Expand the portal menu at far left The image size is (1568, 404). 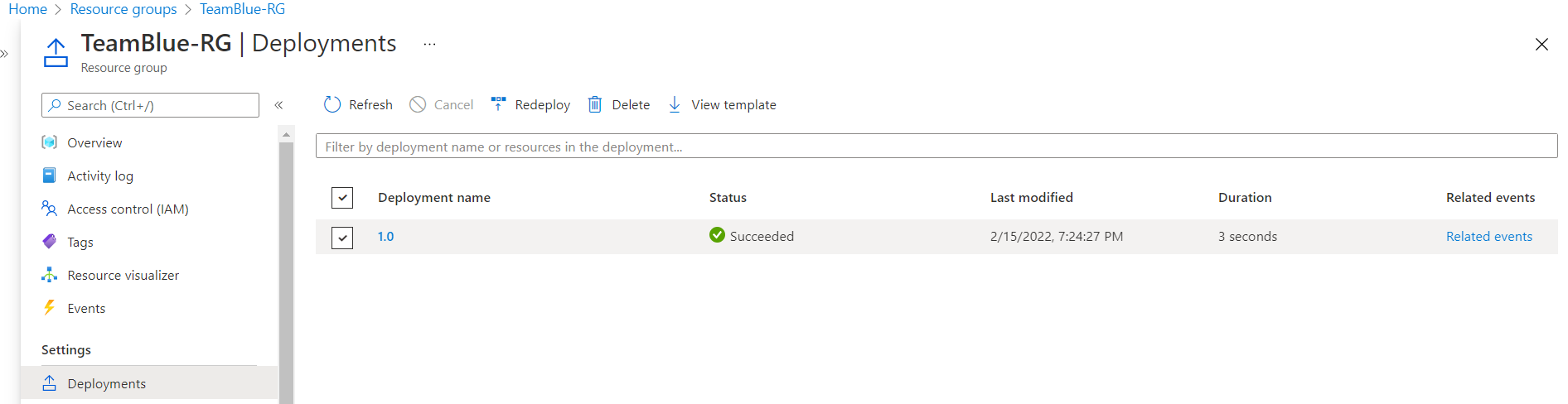(x=5, y=54)
